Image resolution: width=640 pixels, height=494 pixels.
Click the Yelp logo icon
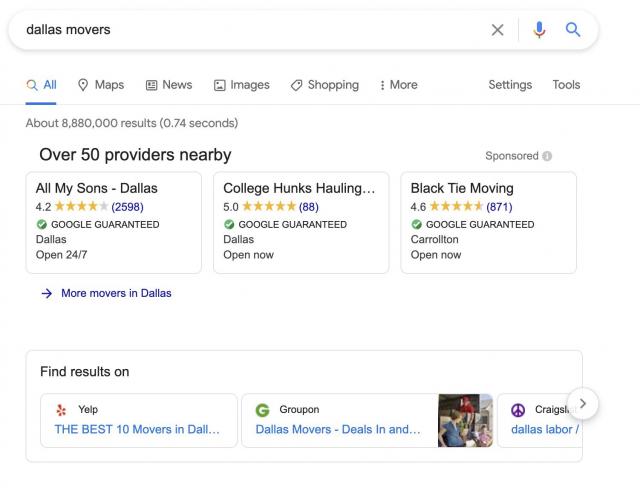(x=61, y=410)
